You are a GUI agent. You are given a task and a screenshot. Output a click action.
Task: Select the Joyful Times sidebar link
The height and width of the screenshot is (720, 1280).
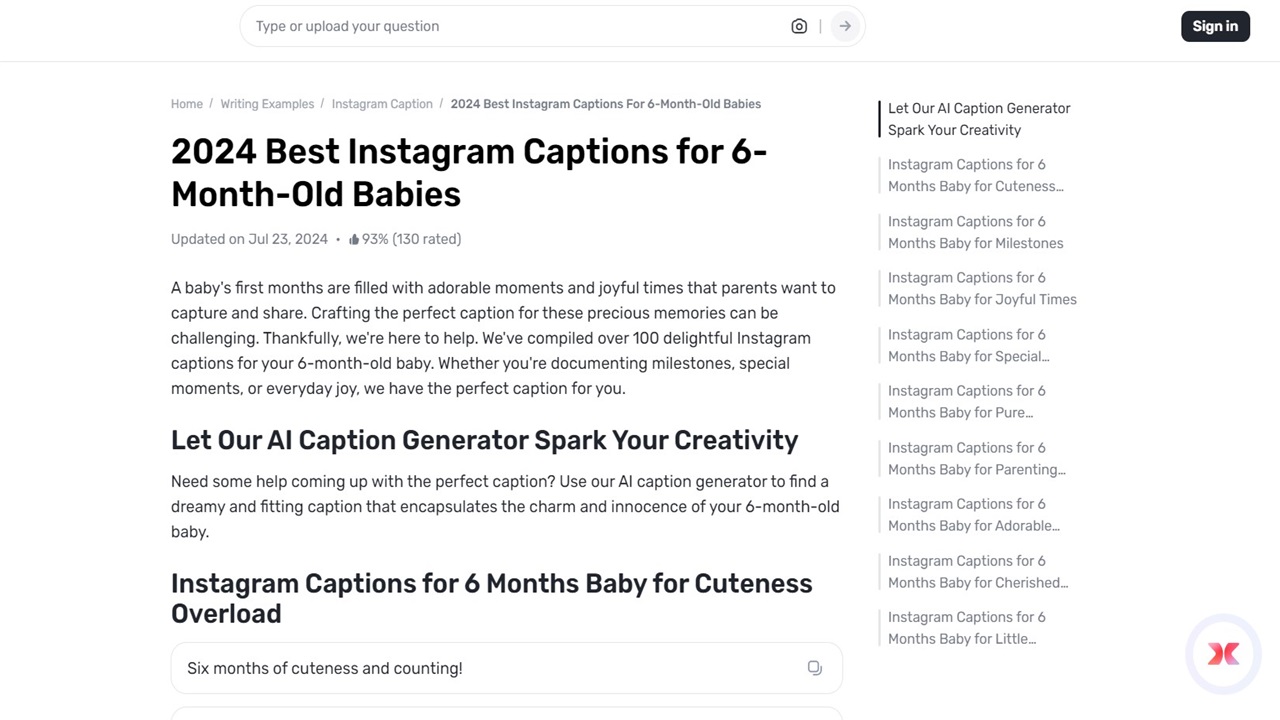982,288
